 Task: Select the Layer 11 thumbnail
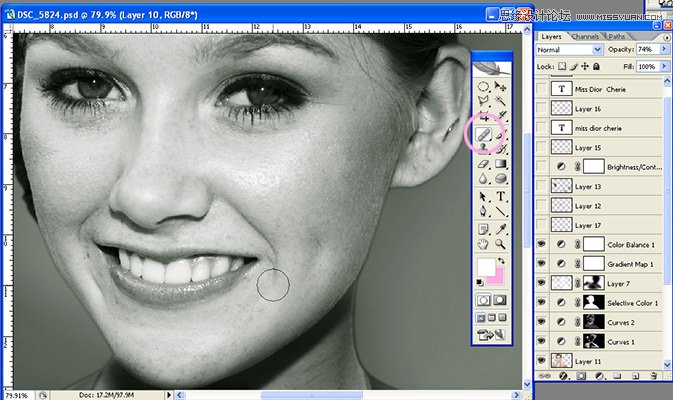(x=561, y=361)
